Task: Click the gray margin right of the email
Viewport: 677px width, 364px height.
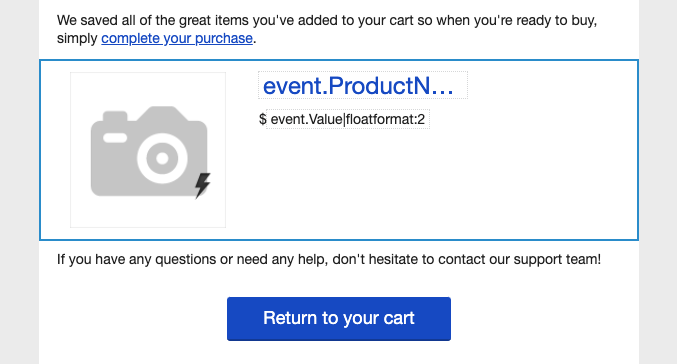Action: [658, 182]
